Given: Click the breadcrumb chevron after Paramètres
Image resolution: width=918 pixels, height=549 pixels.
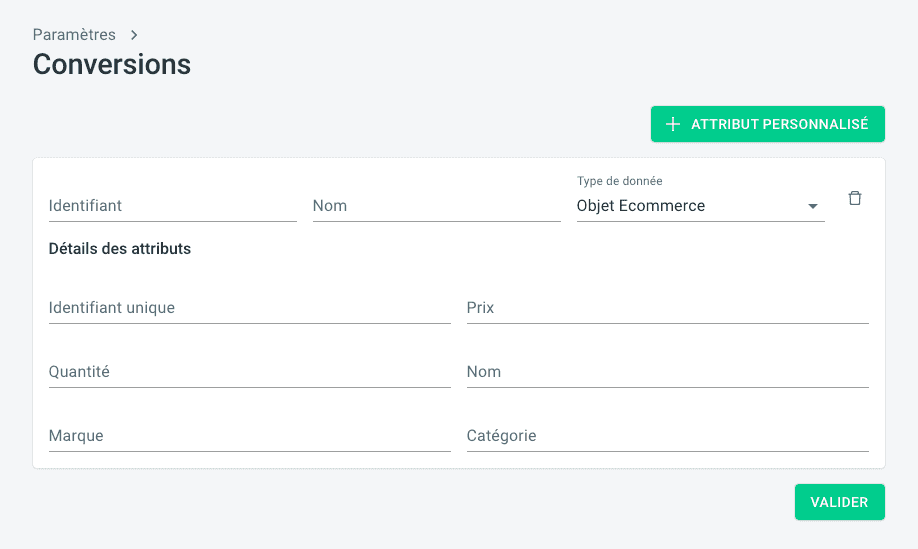Looking at the screenshot, I should click(x=134, y=35).
